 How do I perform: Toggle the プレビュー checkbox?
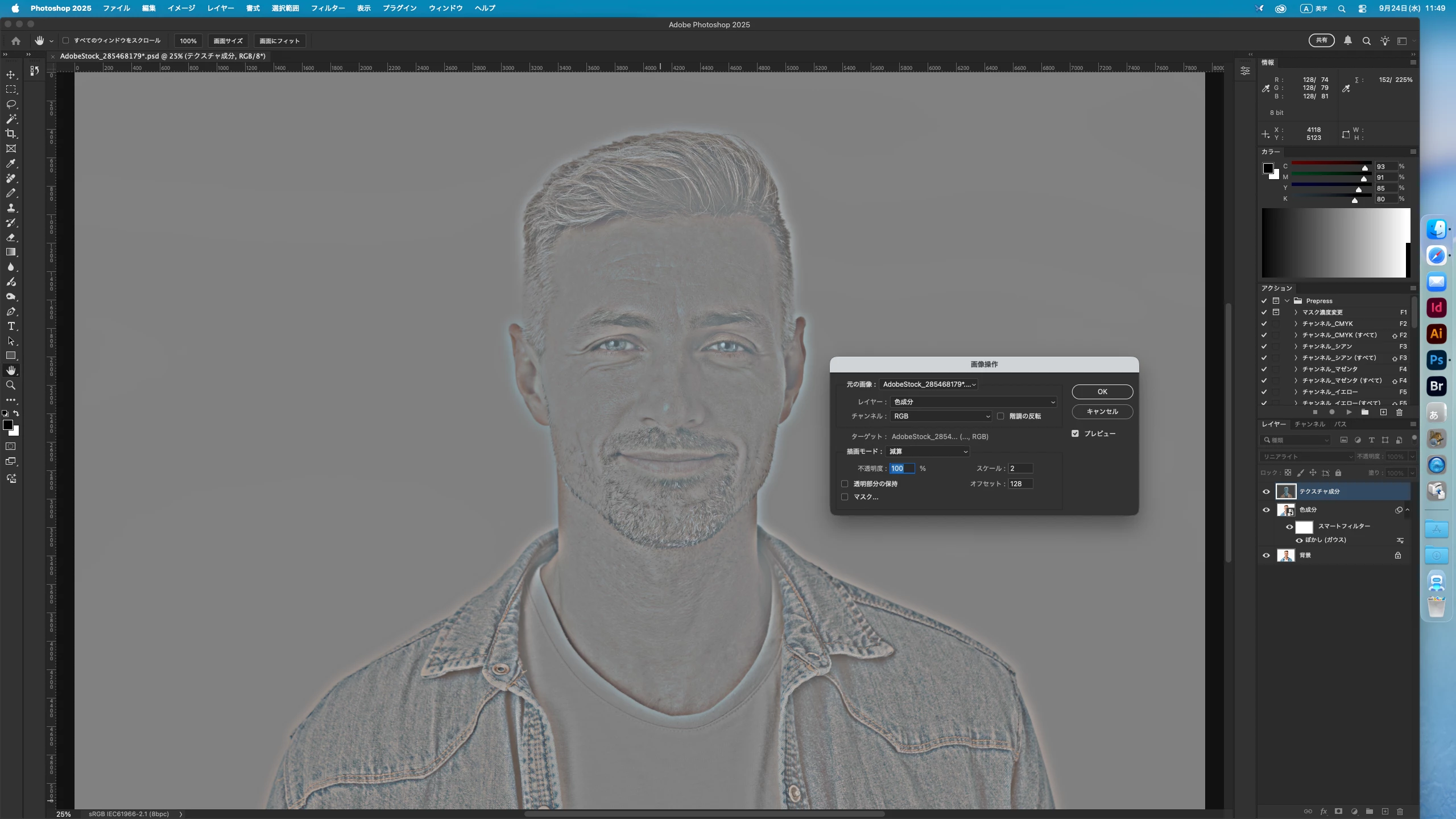point(1075,433)
